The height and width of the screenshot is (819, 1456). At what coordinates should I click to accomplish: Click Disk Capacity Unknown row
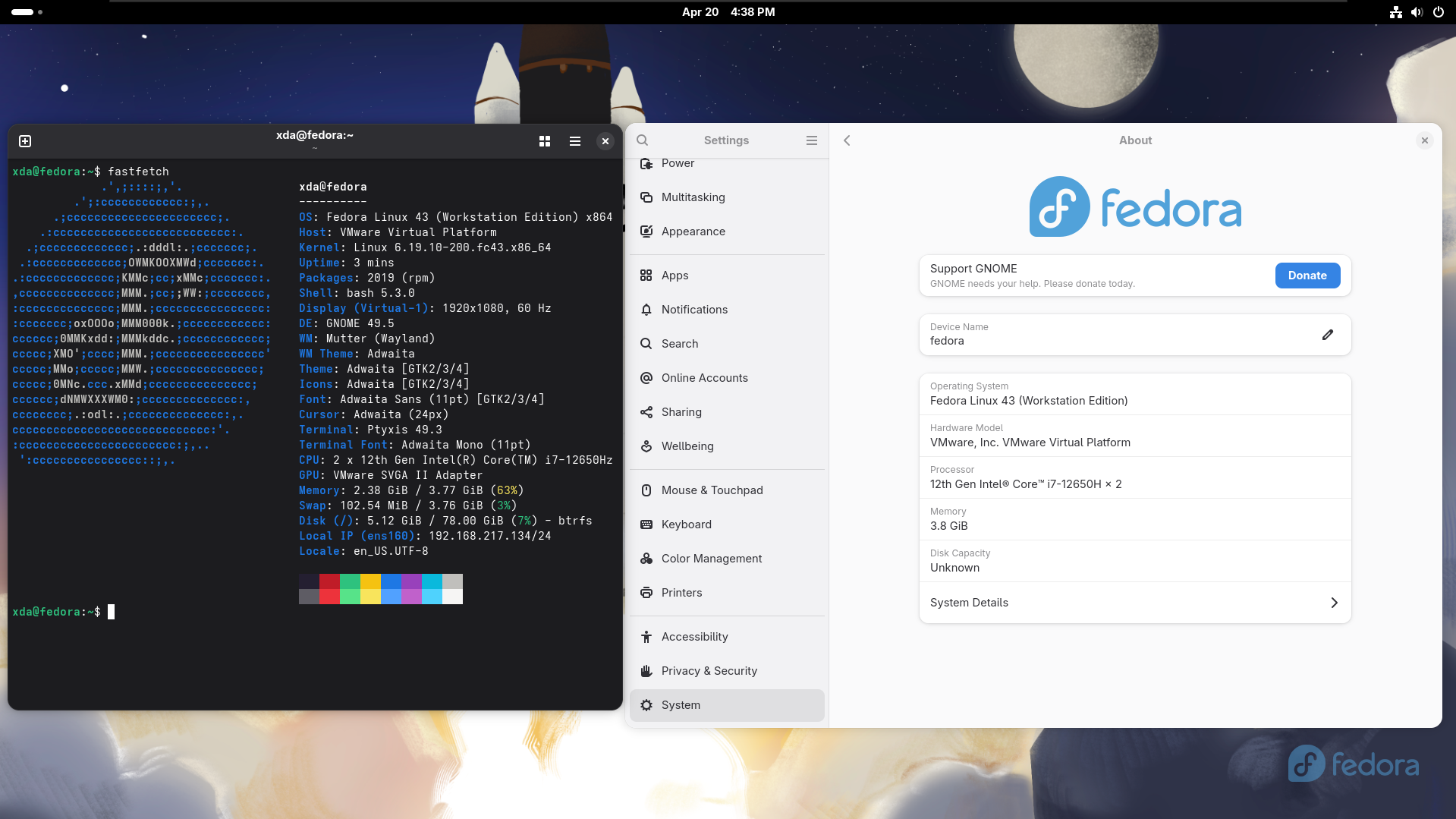point(1135,561)
